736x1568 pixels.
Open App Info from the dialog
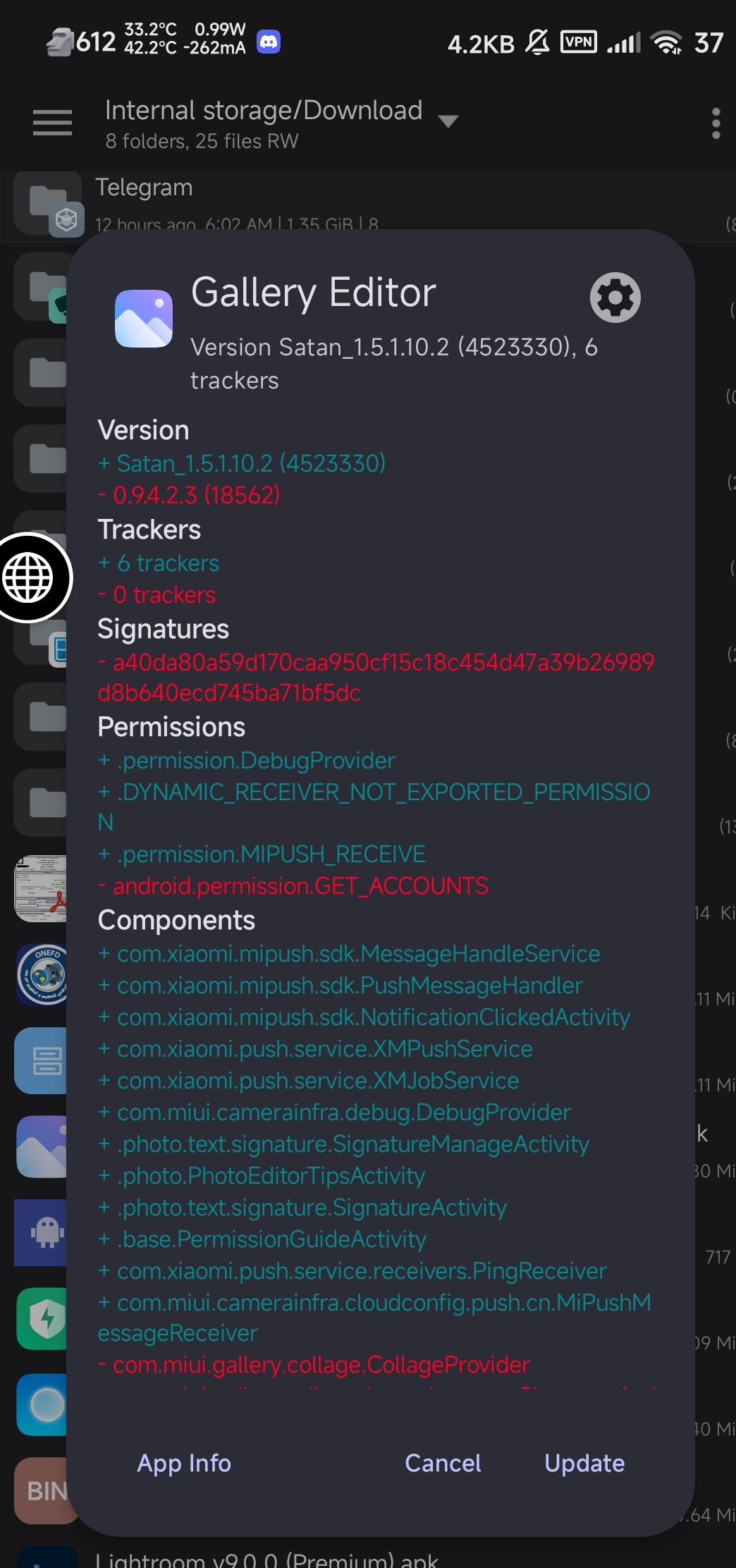click(183, 1464)
